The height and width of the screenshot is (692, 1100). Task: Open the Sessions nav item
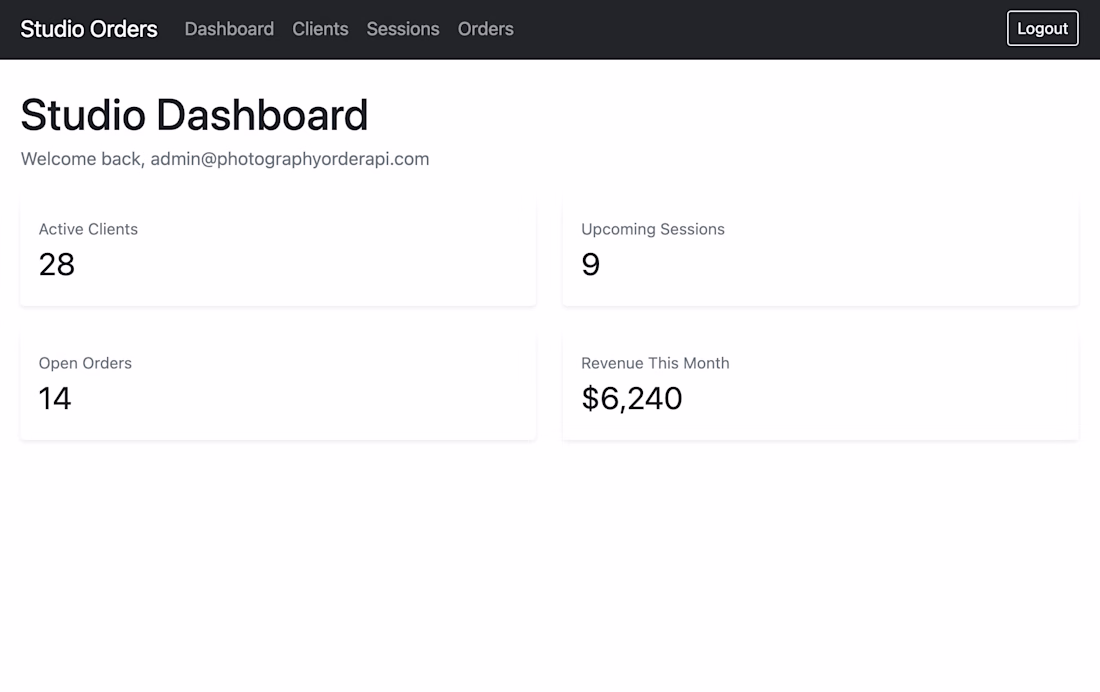coord(403,29)
